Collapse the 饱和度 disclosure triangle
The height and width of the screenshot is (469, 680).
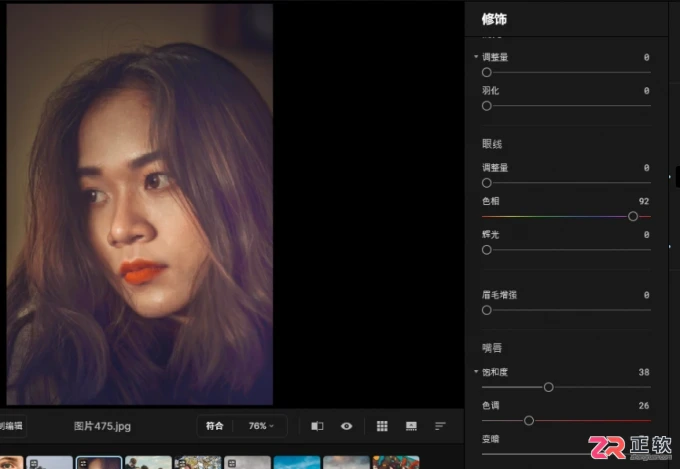tap(476, 372)
